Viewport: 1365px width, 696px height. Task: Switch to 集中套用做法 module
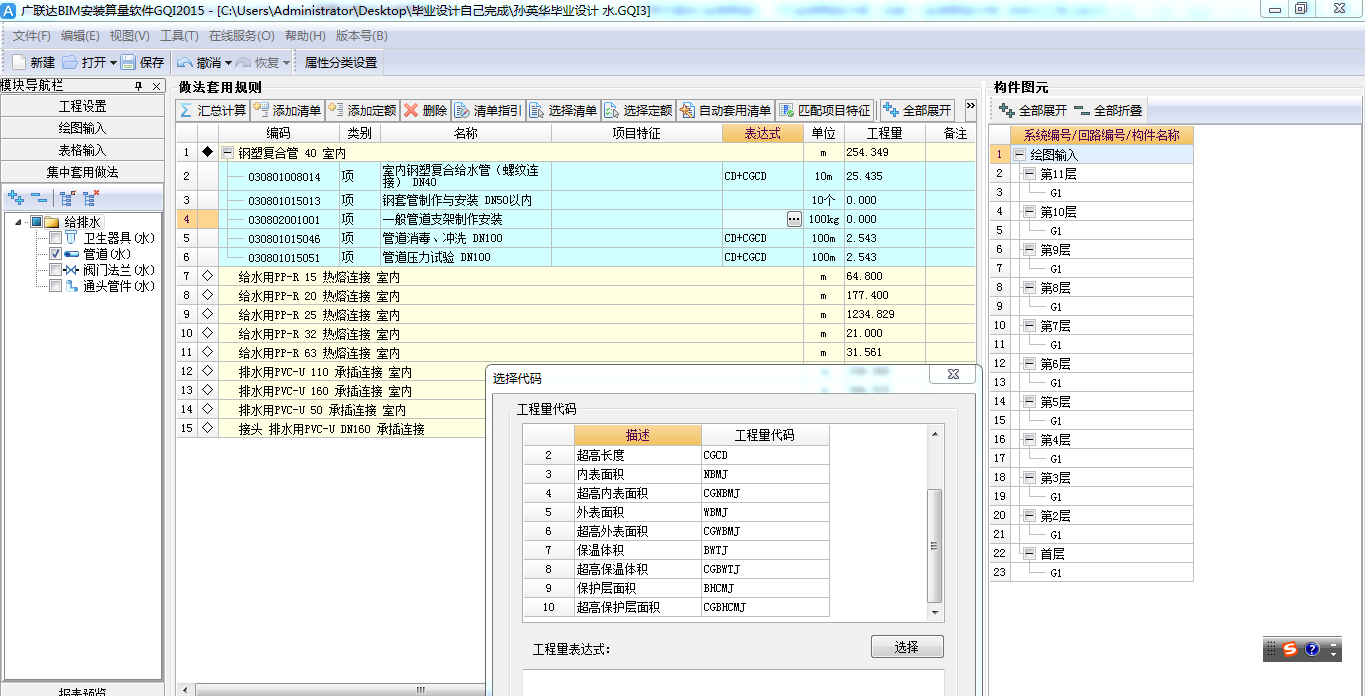click(82, 172)
